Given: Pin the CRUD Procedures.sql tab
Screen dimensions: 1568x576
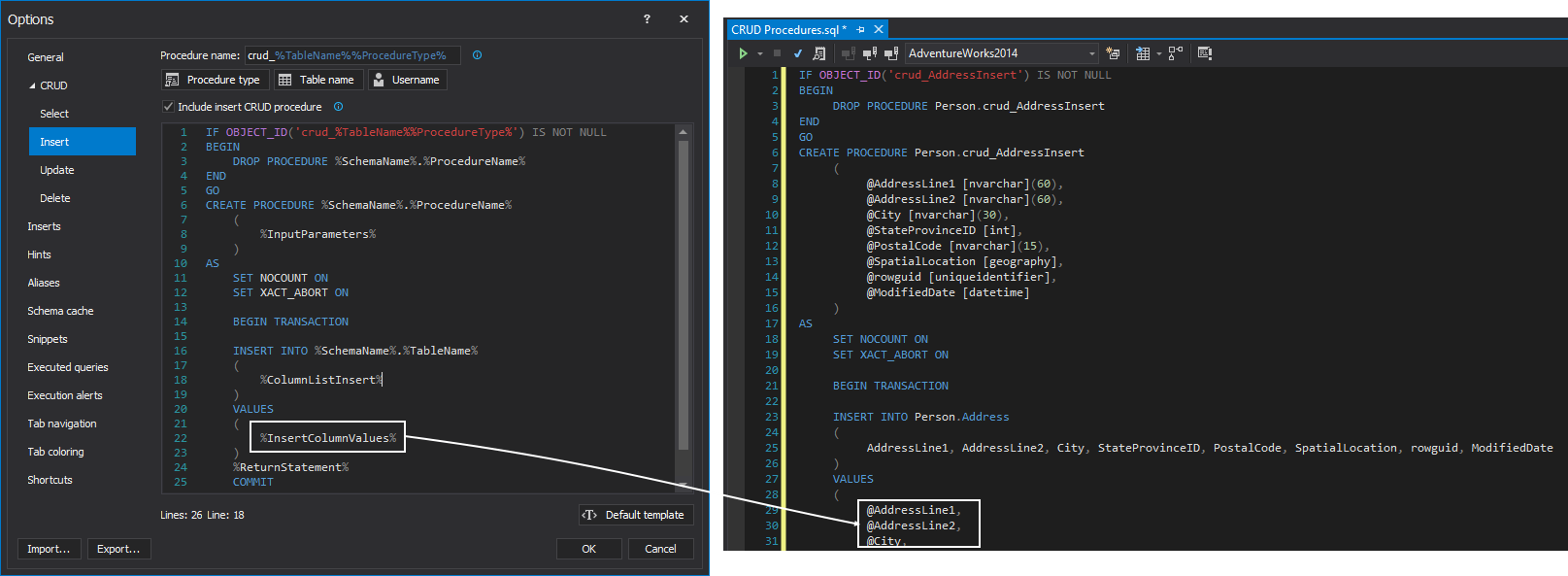Looking at the screenshot, I should pyautogui.click(x=860, y=30).
